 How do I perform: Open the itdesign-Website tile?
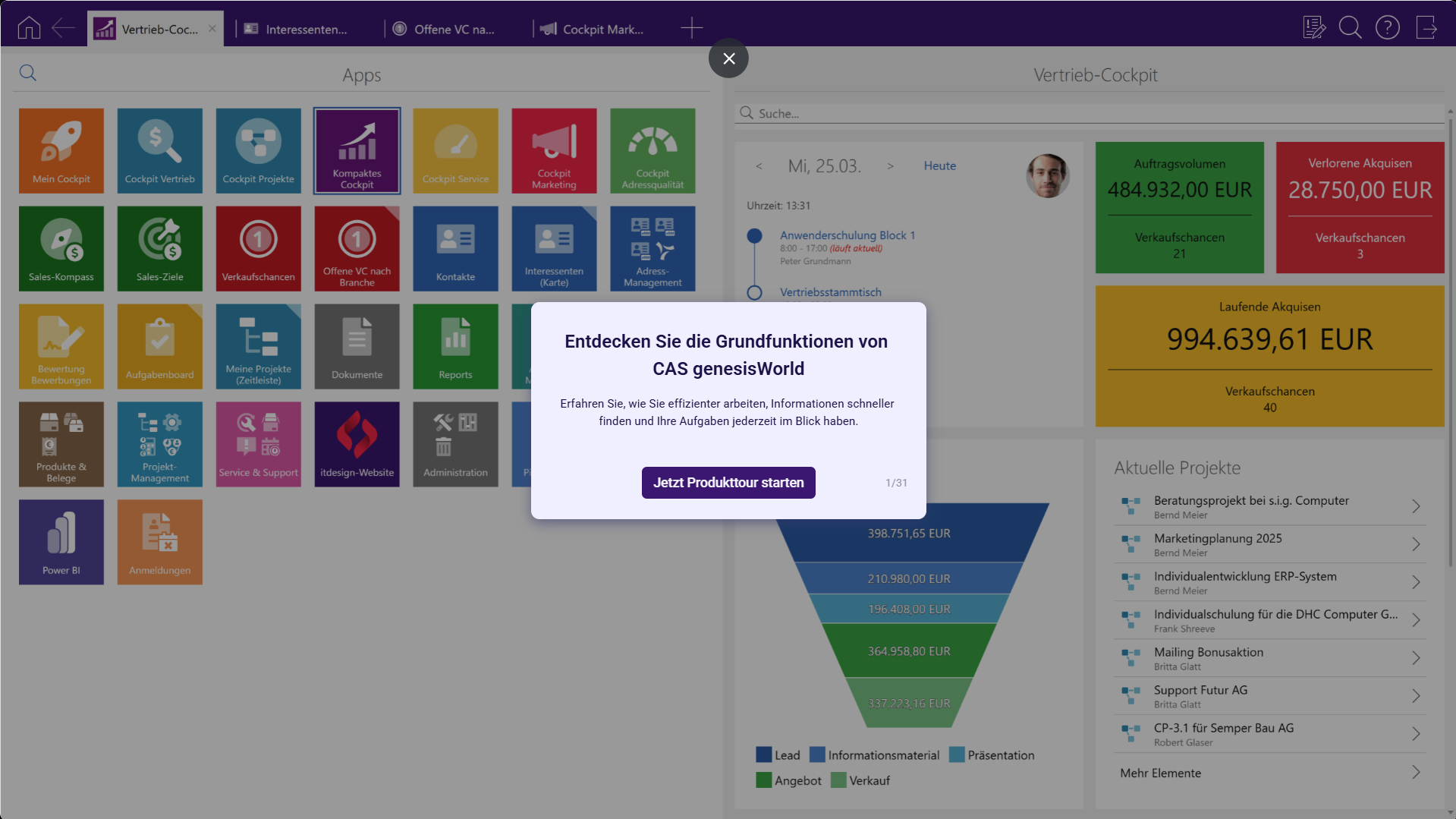click(x=357, y=444)
